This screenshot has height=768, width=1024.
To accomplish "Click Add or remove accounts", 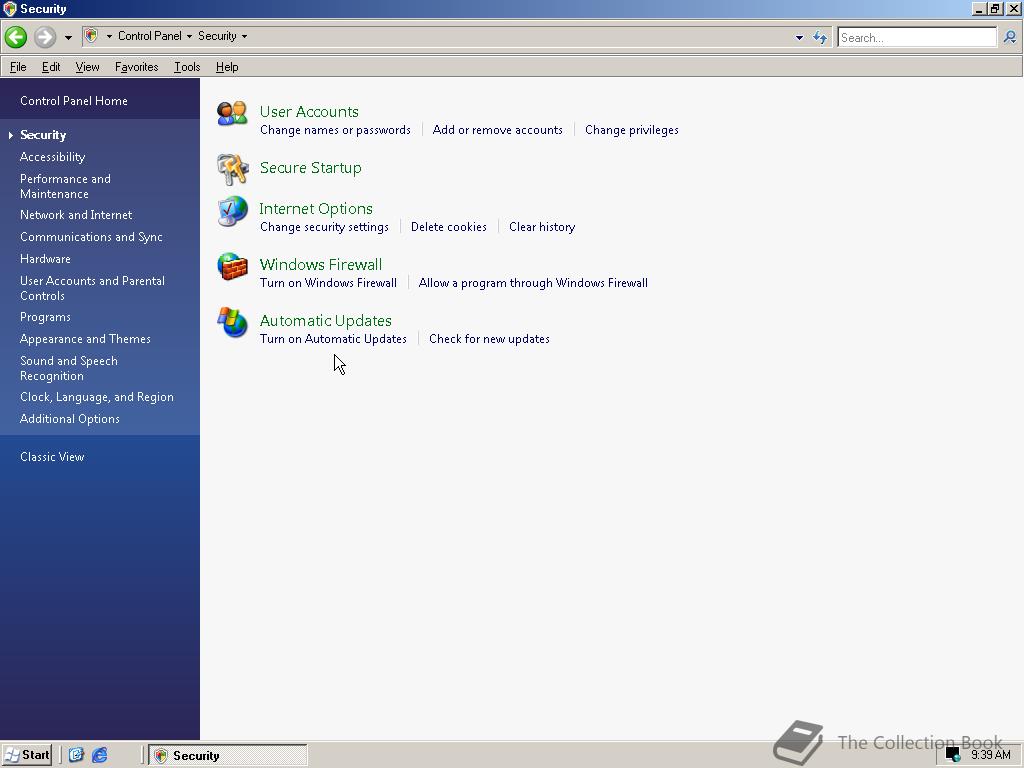I will [498, 130].
